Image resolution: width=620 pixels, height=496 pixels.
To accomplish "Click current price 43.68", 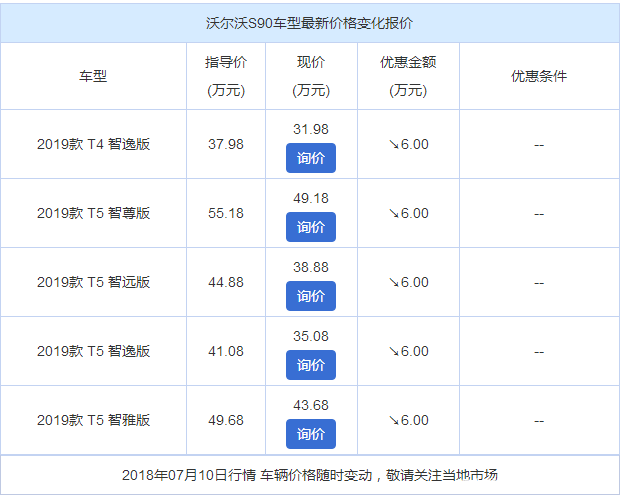I will (311, 405).
